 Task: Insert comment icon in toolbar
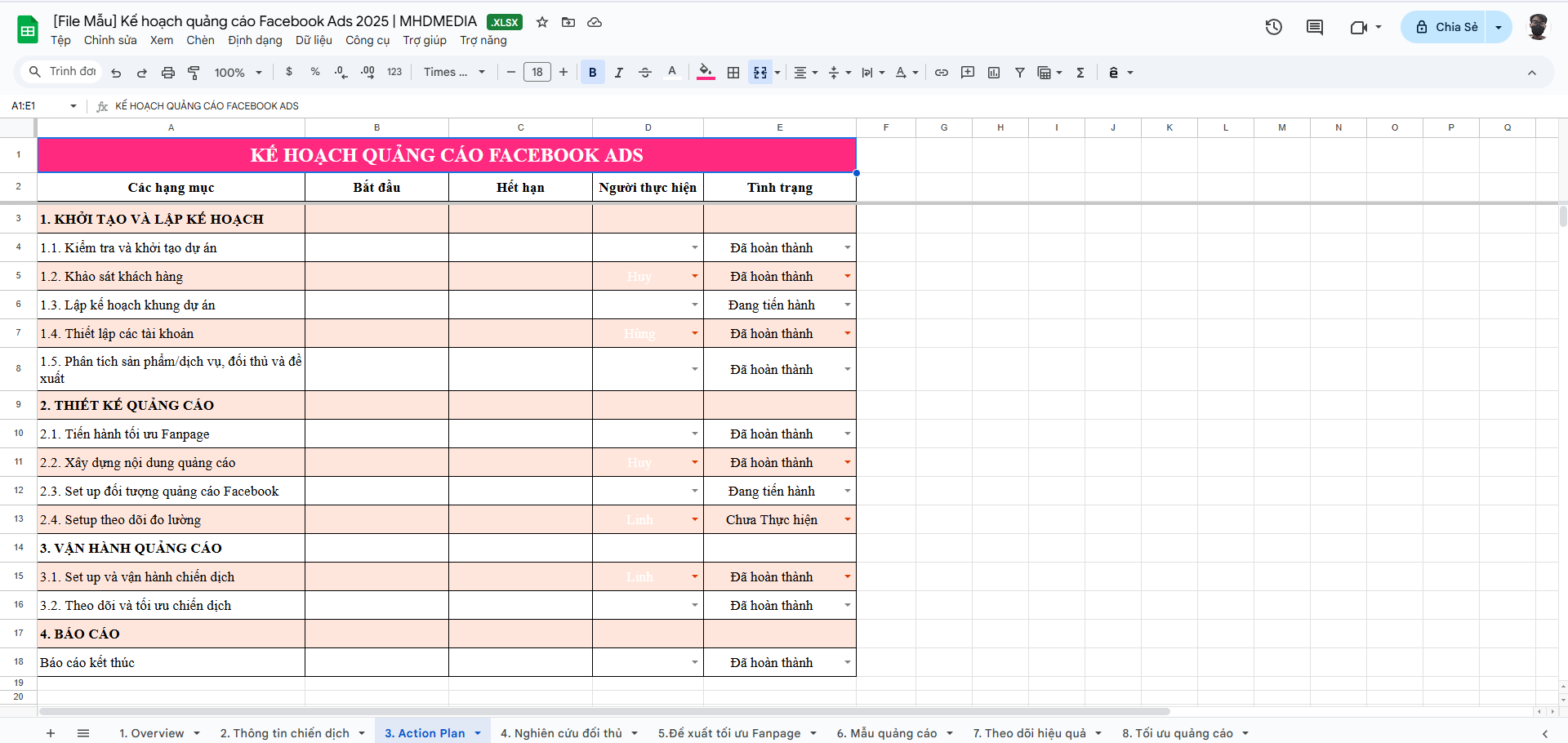968,73
